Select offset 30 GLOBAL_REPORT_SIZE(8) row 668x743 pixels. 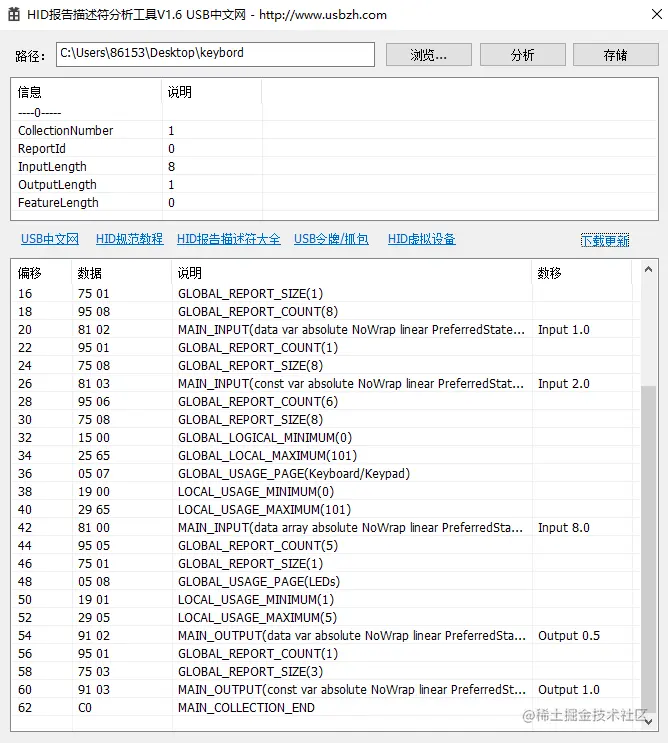[326, 419]
